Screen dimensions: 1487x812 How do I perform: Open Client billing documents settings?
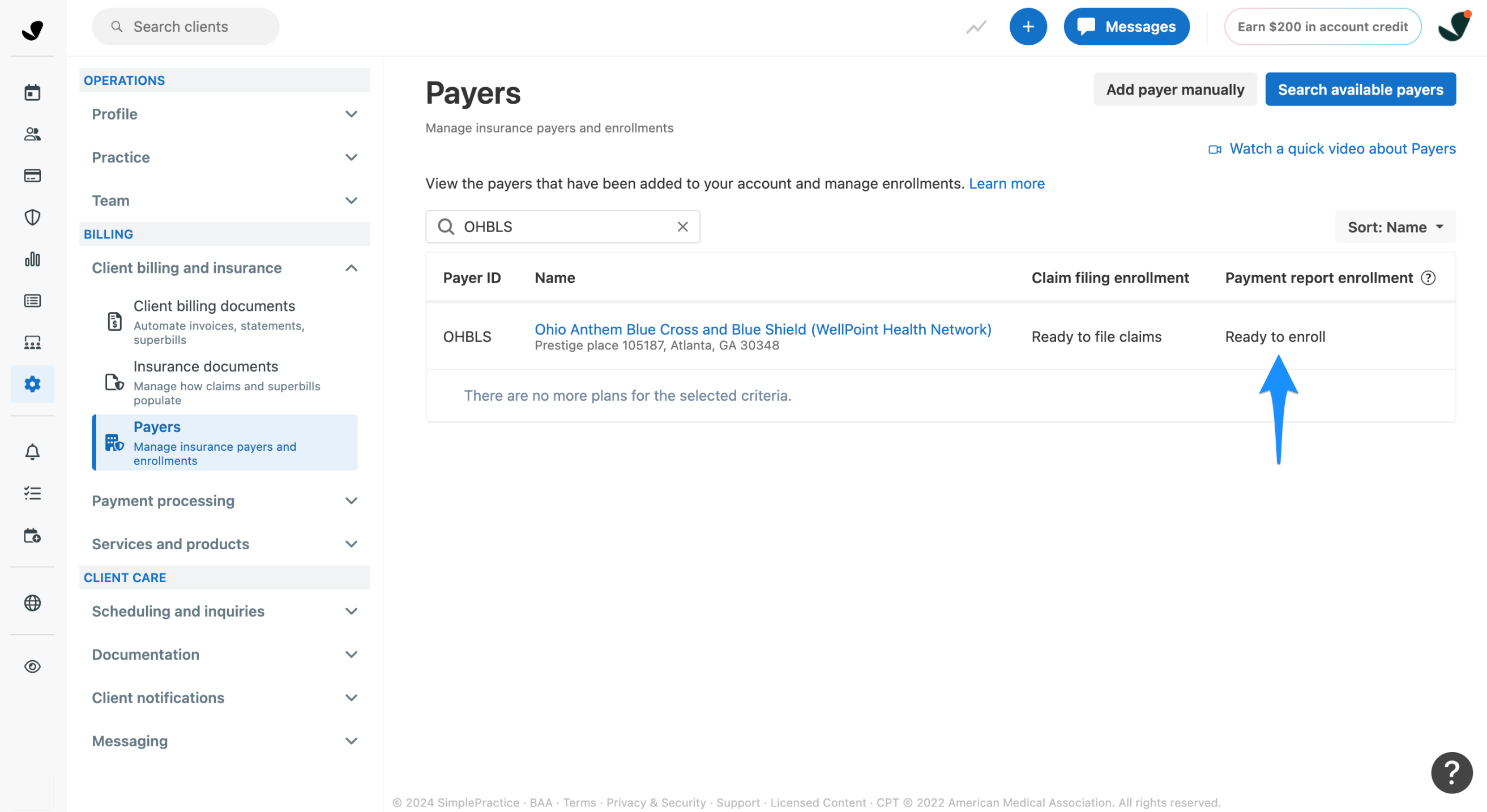click(225, 322)
